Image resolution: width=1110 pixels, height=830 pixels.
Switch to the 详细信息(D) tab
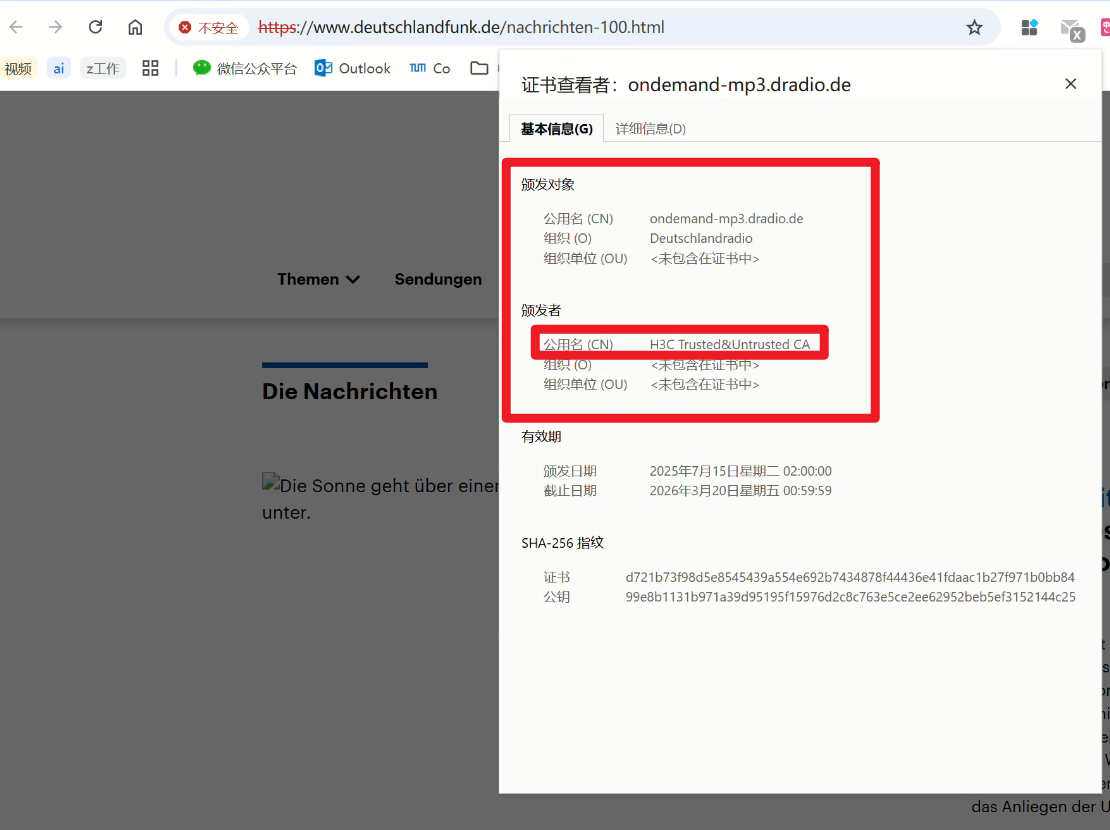[651, 129]
